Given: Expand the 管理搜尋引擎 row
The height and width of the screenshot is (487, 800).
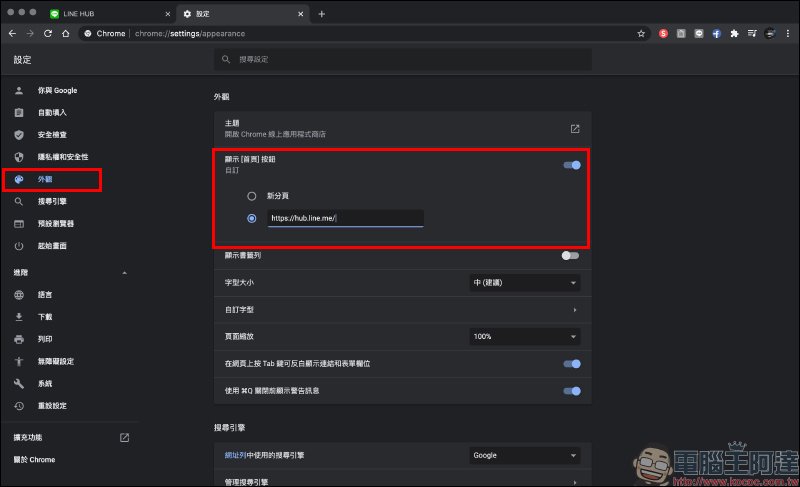Looking at the screenshot, I should 403,481.
